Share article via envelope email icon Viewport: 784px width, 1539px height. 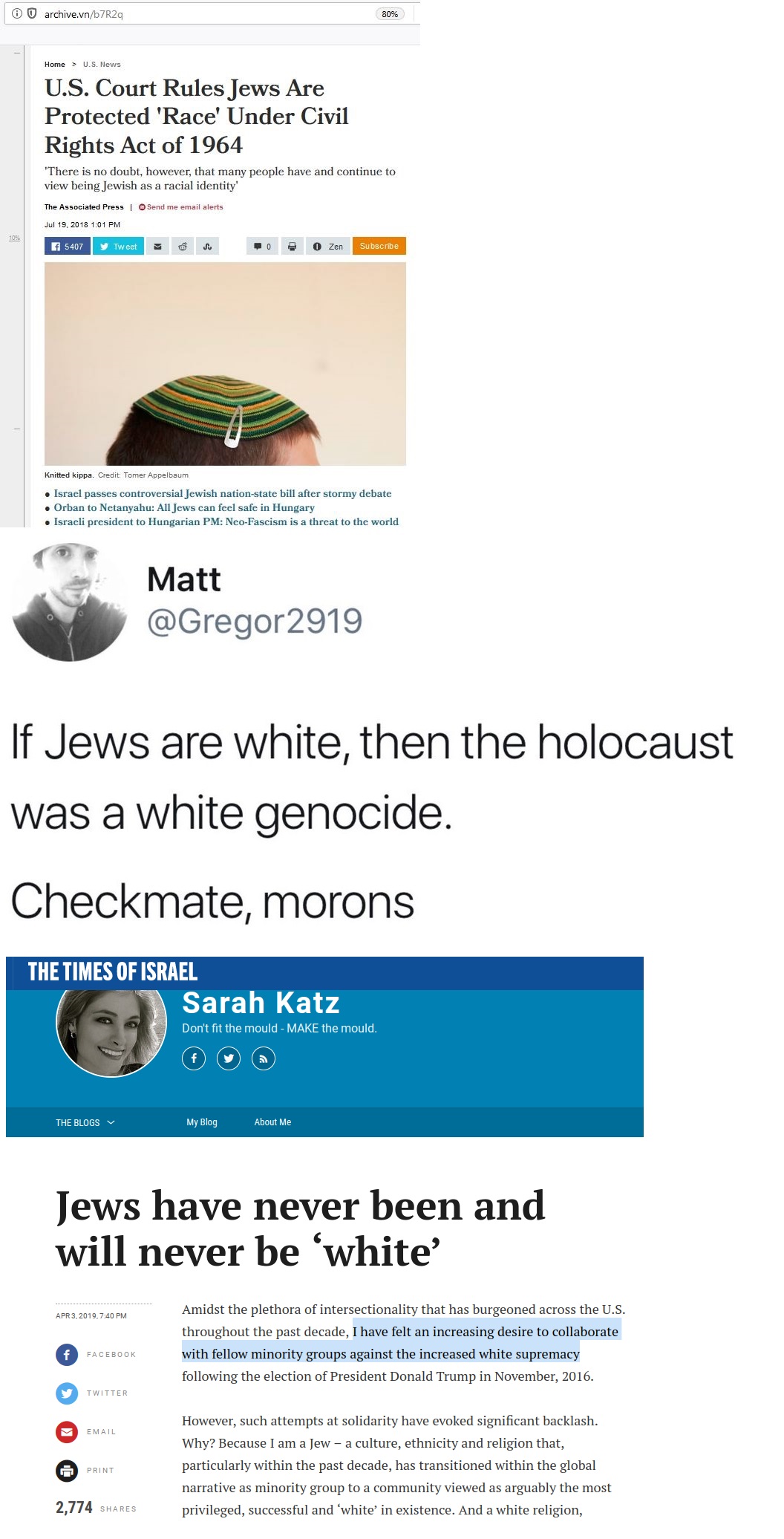(157, 247)
